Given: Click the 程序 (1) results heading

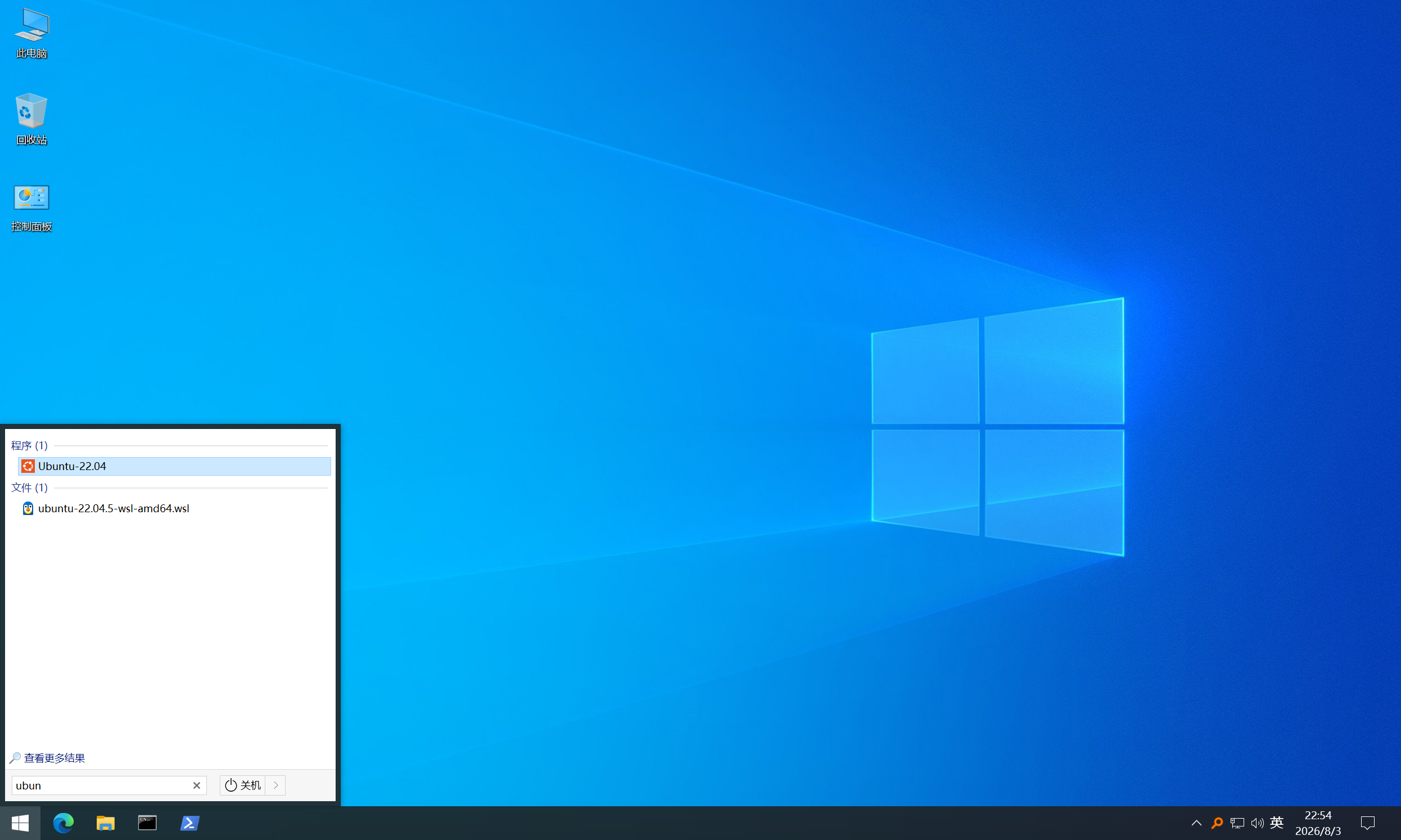Looking at the screenshot, I should 29,445.
